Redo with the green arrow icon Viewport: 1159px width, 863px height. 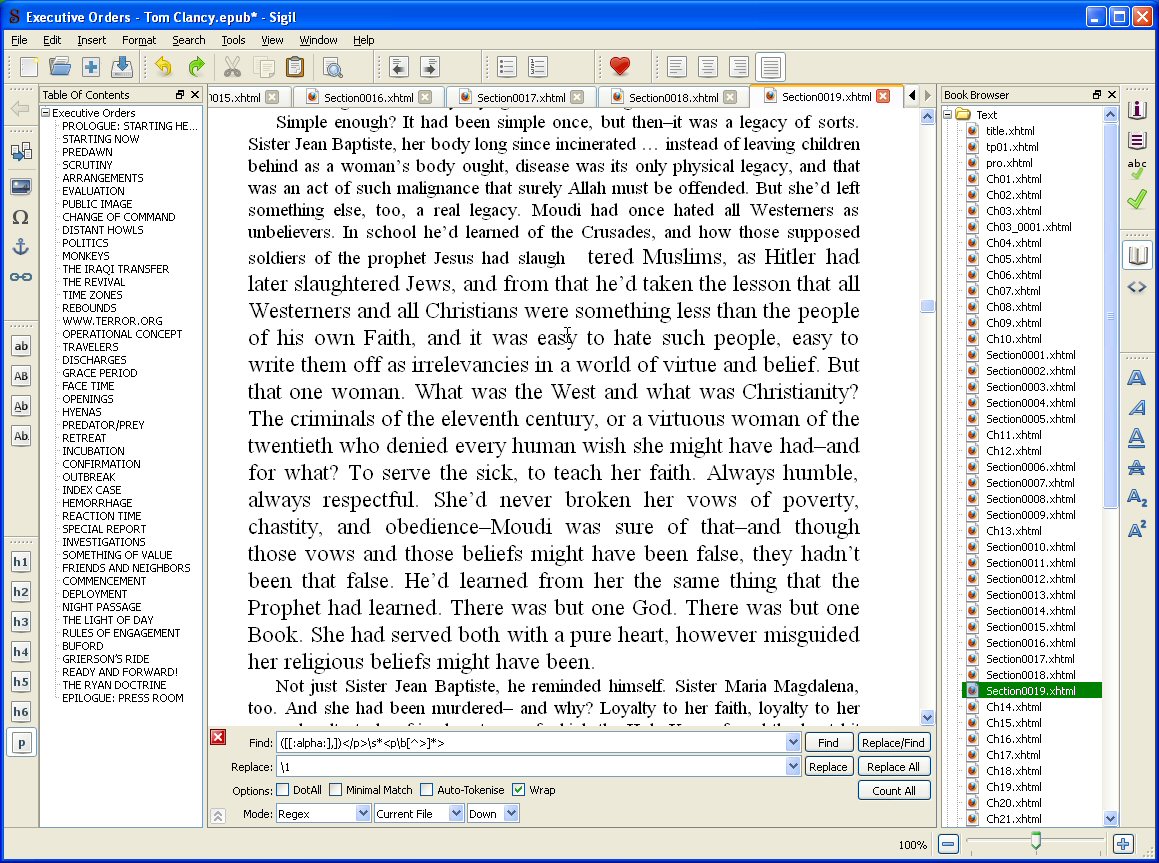click(x=196, y=67)
